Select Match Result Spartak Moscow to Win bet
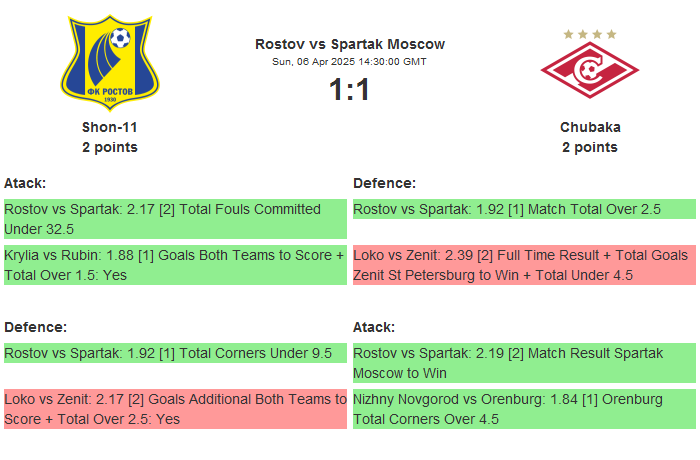Screen dimensions: 700x460 [524, 363]
